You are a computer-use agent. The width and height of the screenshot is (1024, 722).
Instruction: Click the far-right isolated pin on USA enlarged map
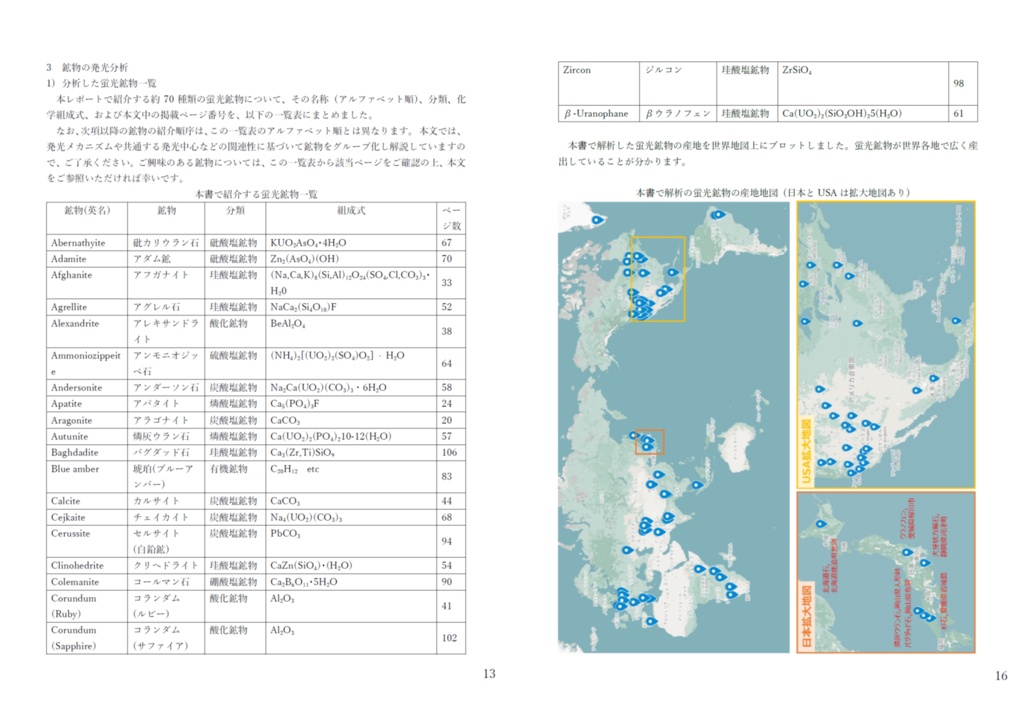(956, 321)
